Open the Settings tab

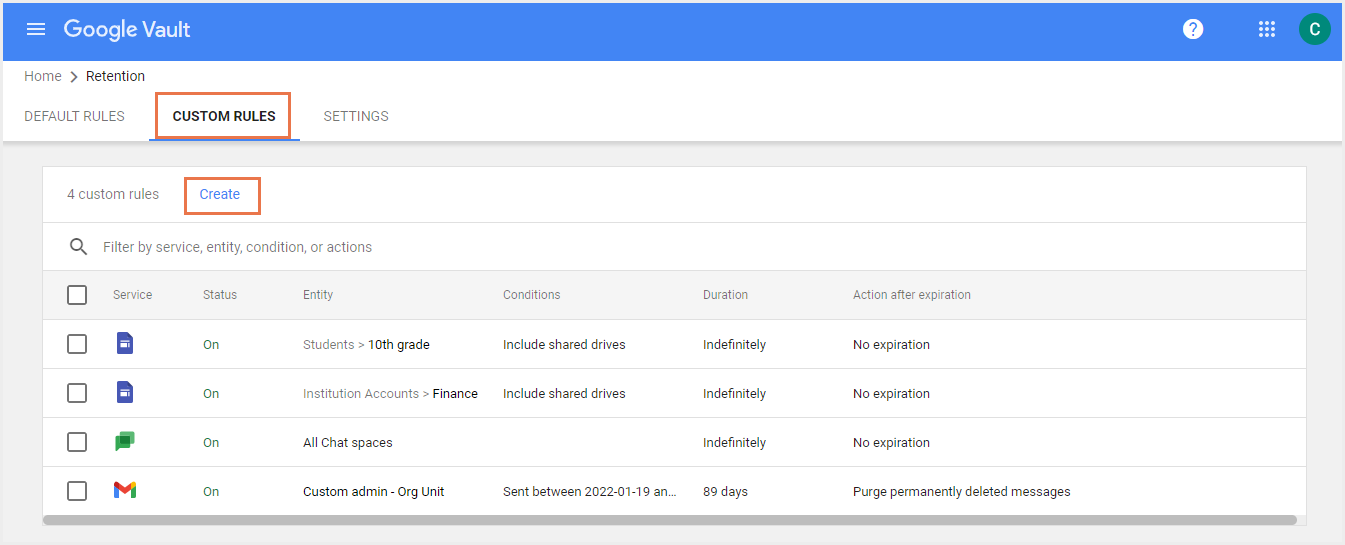click(356, 116)
